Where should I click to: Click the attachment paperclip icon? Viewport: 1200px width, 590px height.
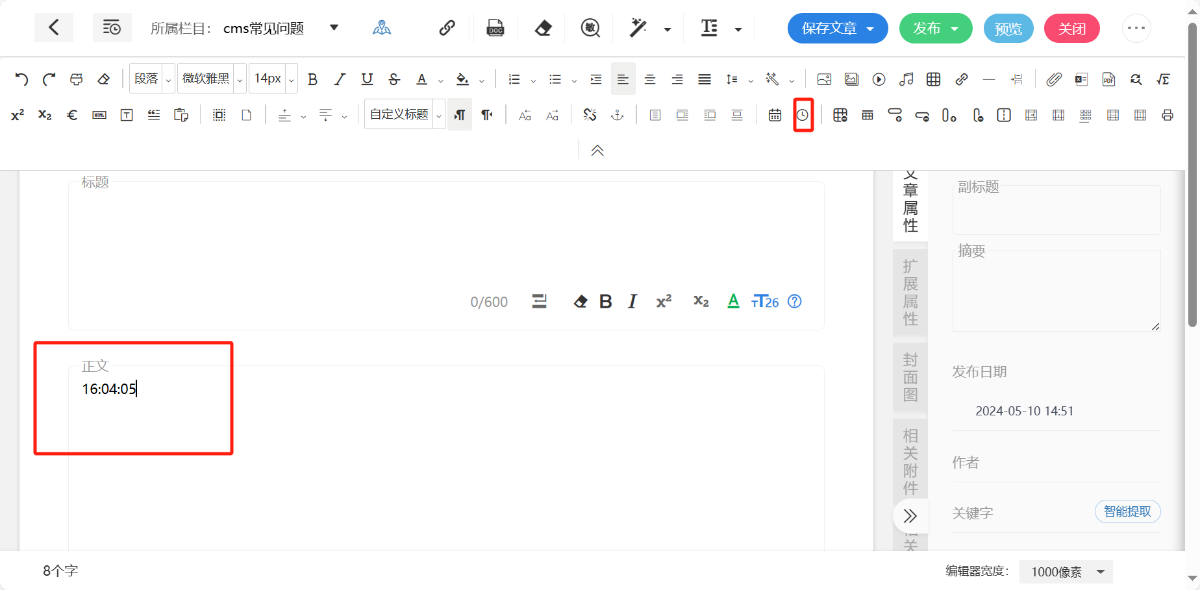(x=1054, y=79)
